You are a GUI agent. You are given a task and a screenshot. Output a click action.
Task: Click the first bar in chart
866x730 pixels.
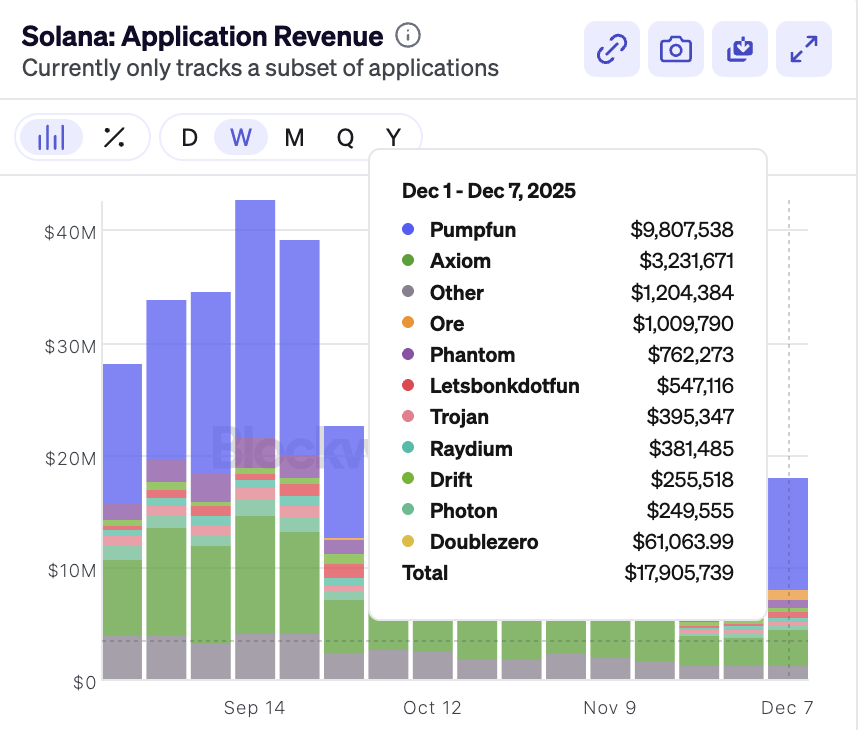click(x=122, y=521)
